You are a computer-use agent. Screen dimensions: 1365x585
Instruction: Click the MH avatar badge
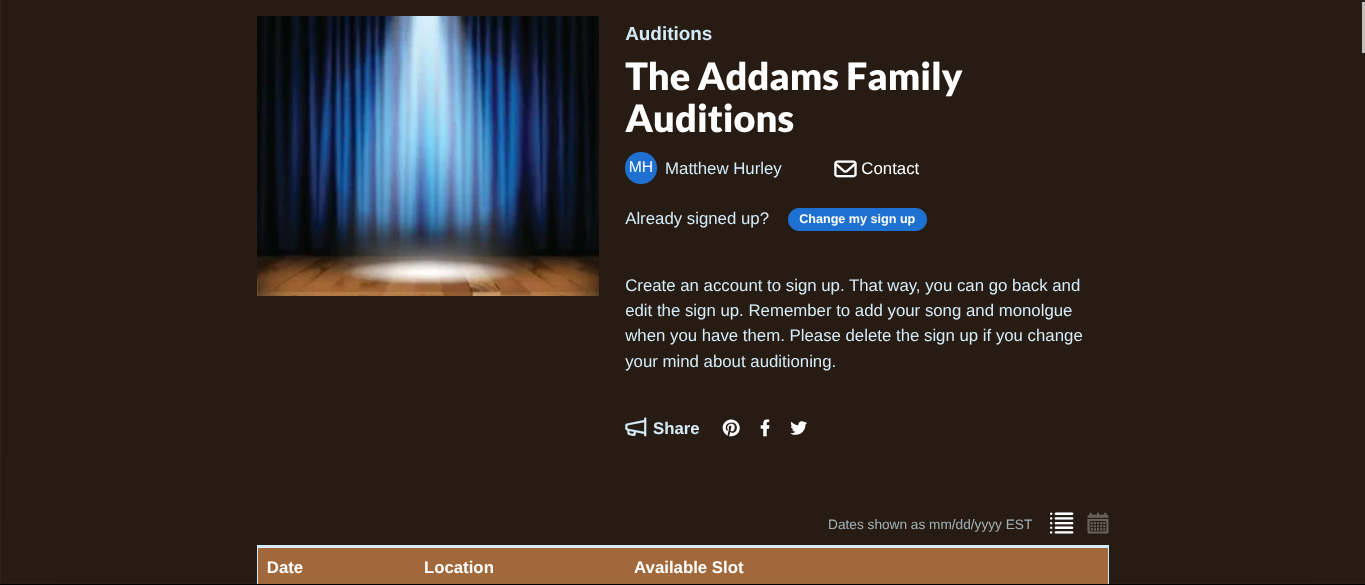(x=641, y=168)
